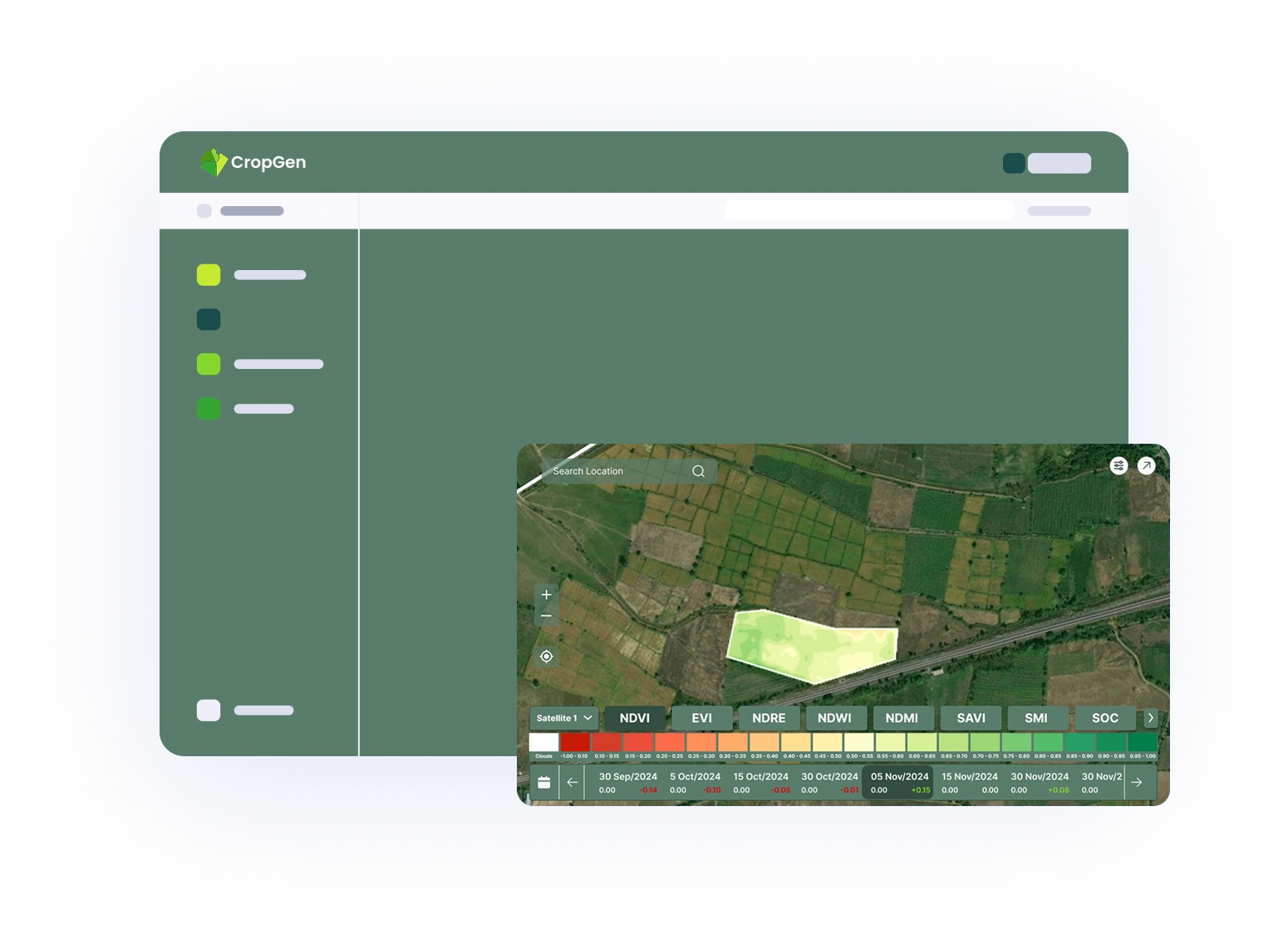Click the search magnifier icon on the map
This screenshot has width=1288, height=944.
point(698,471)
